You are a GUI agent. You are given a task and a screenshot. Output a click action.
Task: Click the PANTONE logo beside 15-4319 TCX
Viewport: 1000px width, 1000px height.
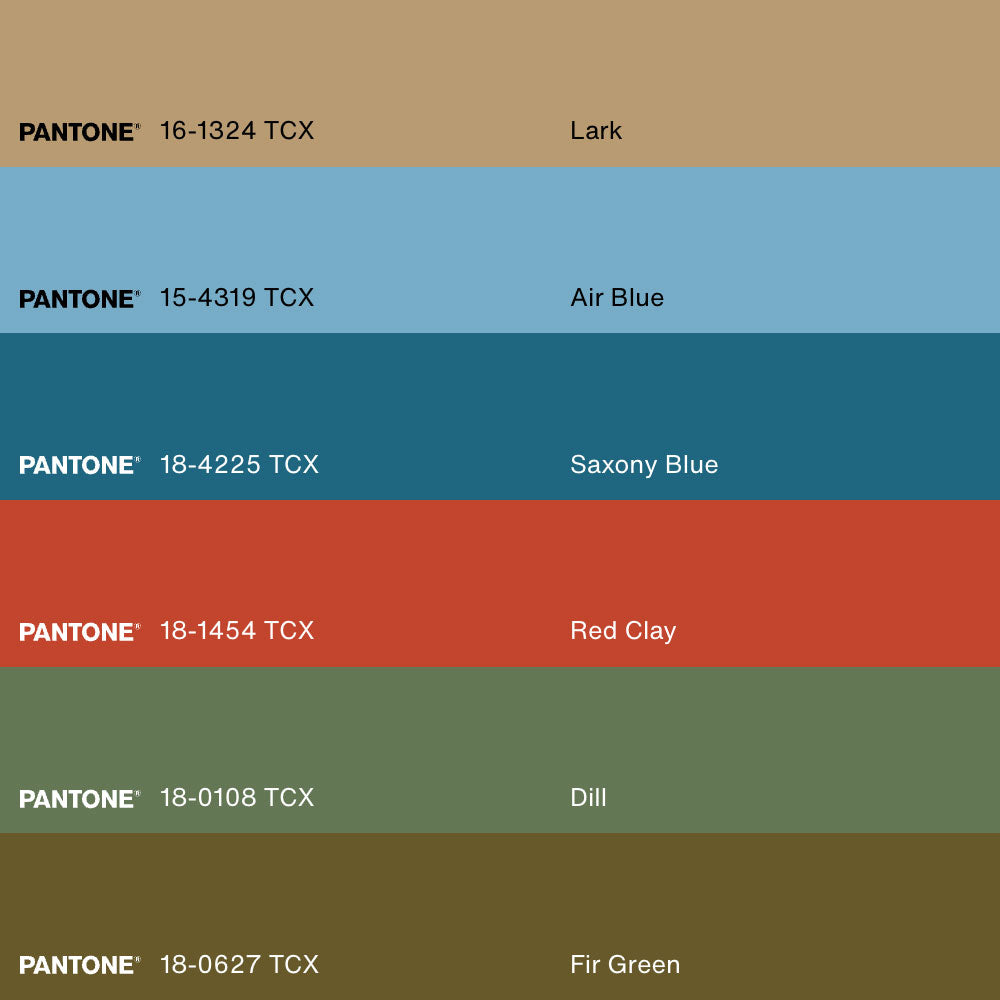coord(79,299)
